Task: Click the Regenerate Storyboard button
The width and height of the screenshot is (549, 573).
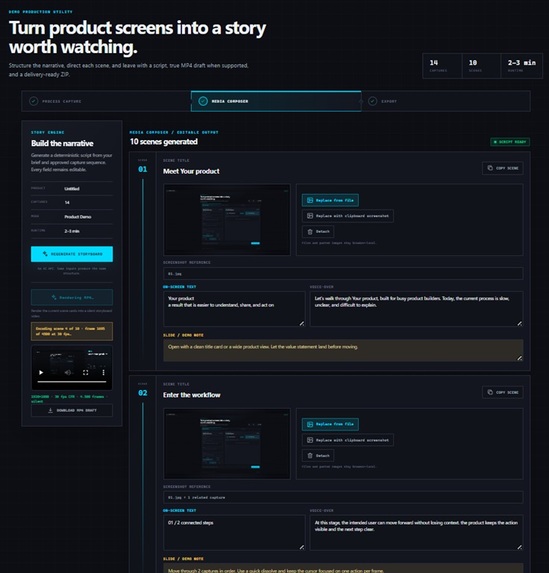Action: (72, 254)
